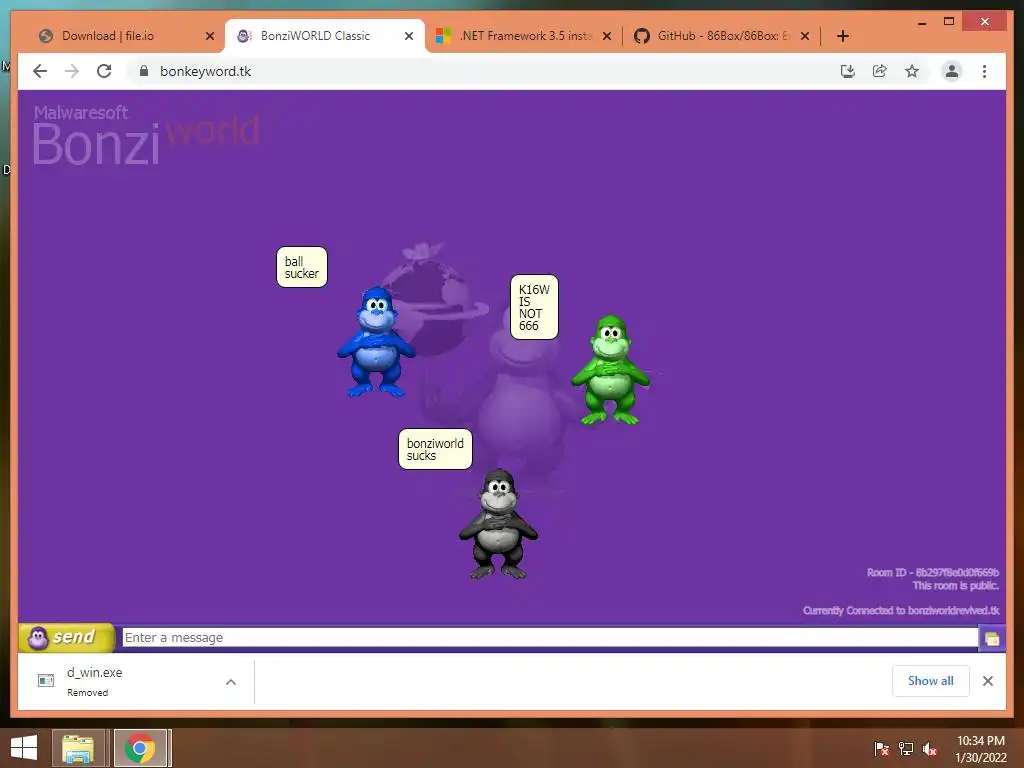This screenshot has height=768, width=1024.
Task: Click the install app icon in address bar
Action: (848, 71)
